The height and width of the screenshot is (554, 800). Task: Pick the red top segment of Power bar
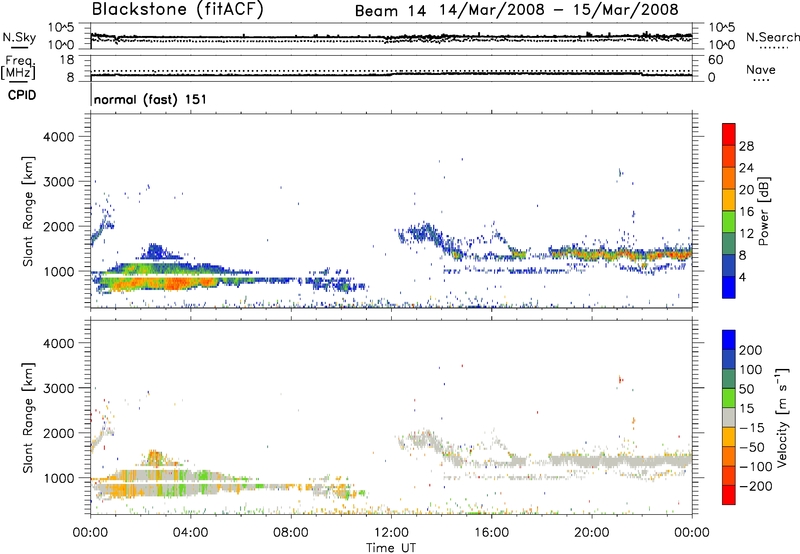(729, 134)
